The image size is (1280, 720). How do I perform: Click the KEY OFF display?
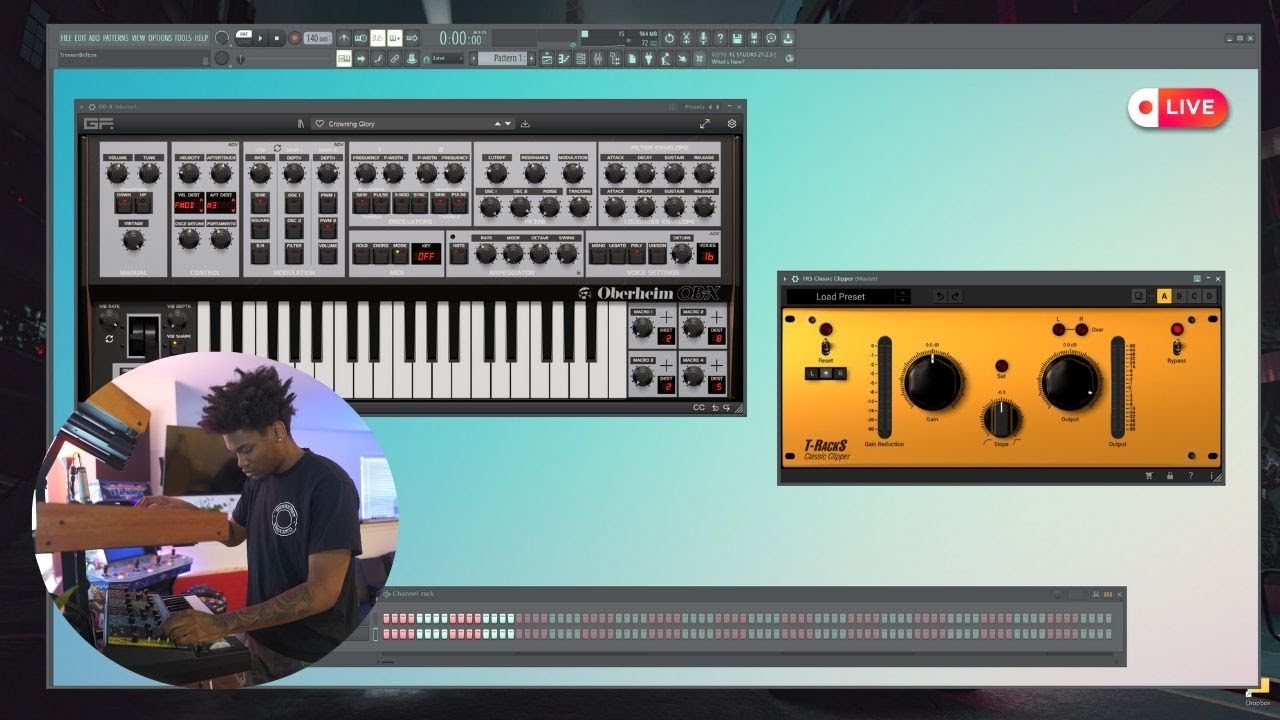click(x=426, y=253)
